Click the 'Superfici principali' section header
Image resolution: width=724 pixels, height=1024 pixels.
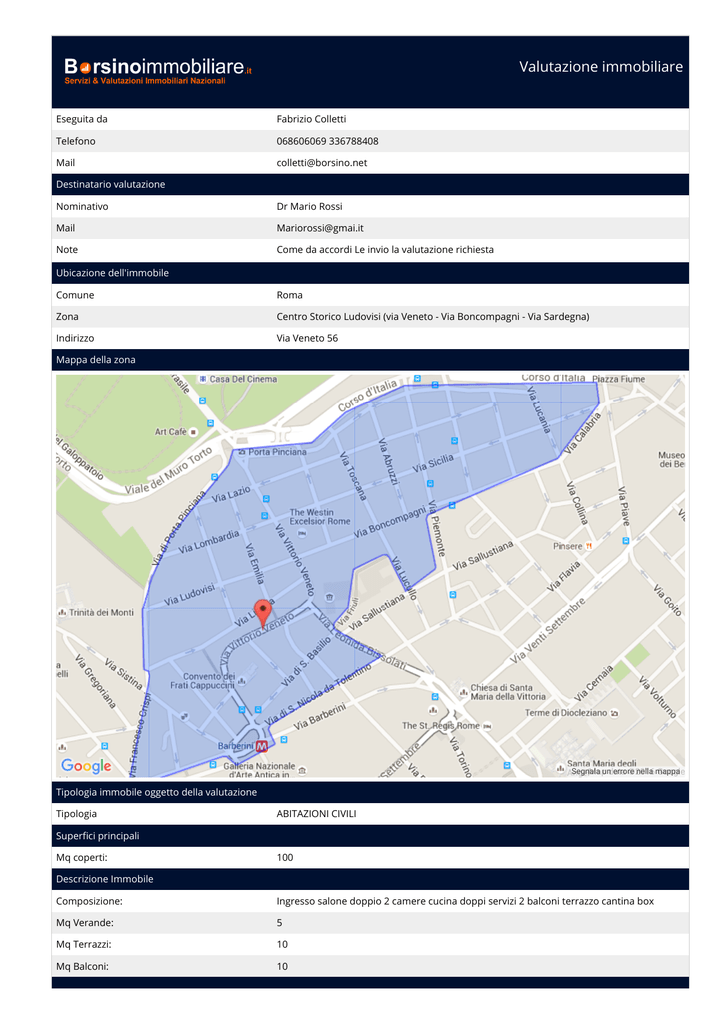(x=370, y=836)
